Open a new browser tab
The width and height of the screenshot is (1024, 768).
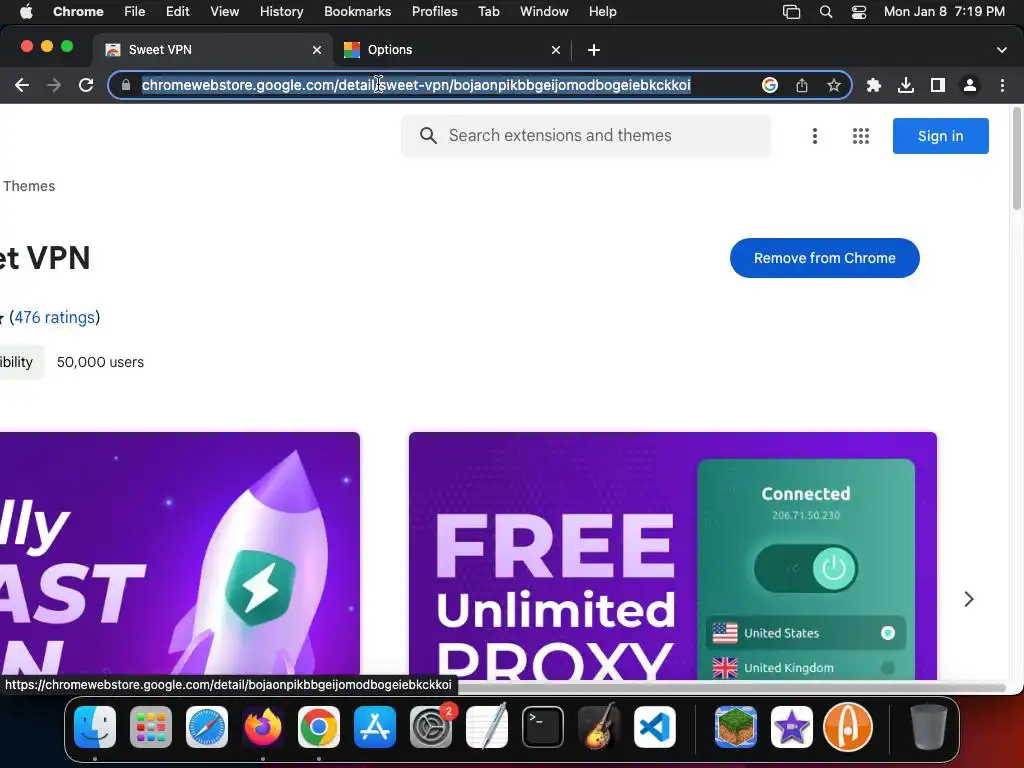point(594,50)
